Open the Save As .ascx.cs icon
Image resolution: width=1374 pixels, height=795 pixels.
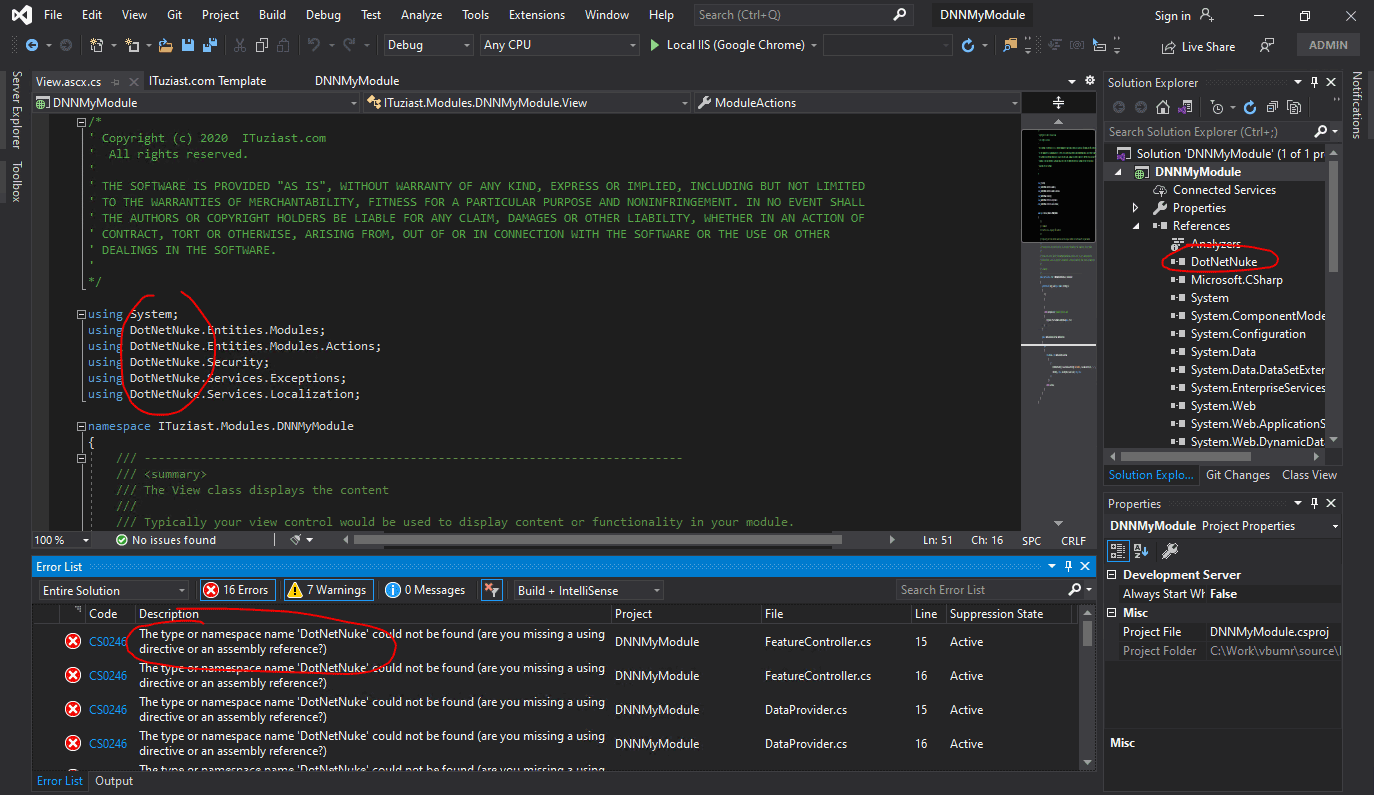188,45
